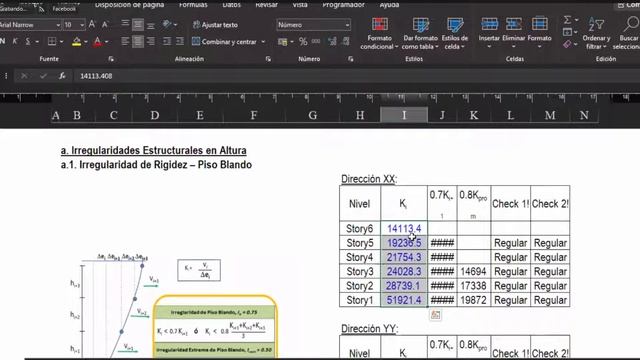The height and width of the screenshot is (360, 640).
Task: Expand the Combinar y centrar dropdown arrow
Action: pos(263,42)
